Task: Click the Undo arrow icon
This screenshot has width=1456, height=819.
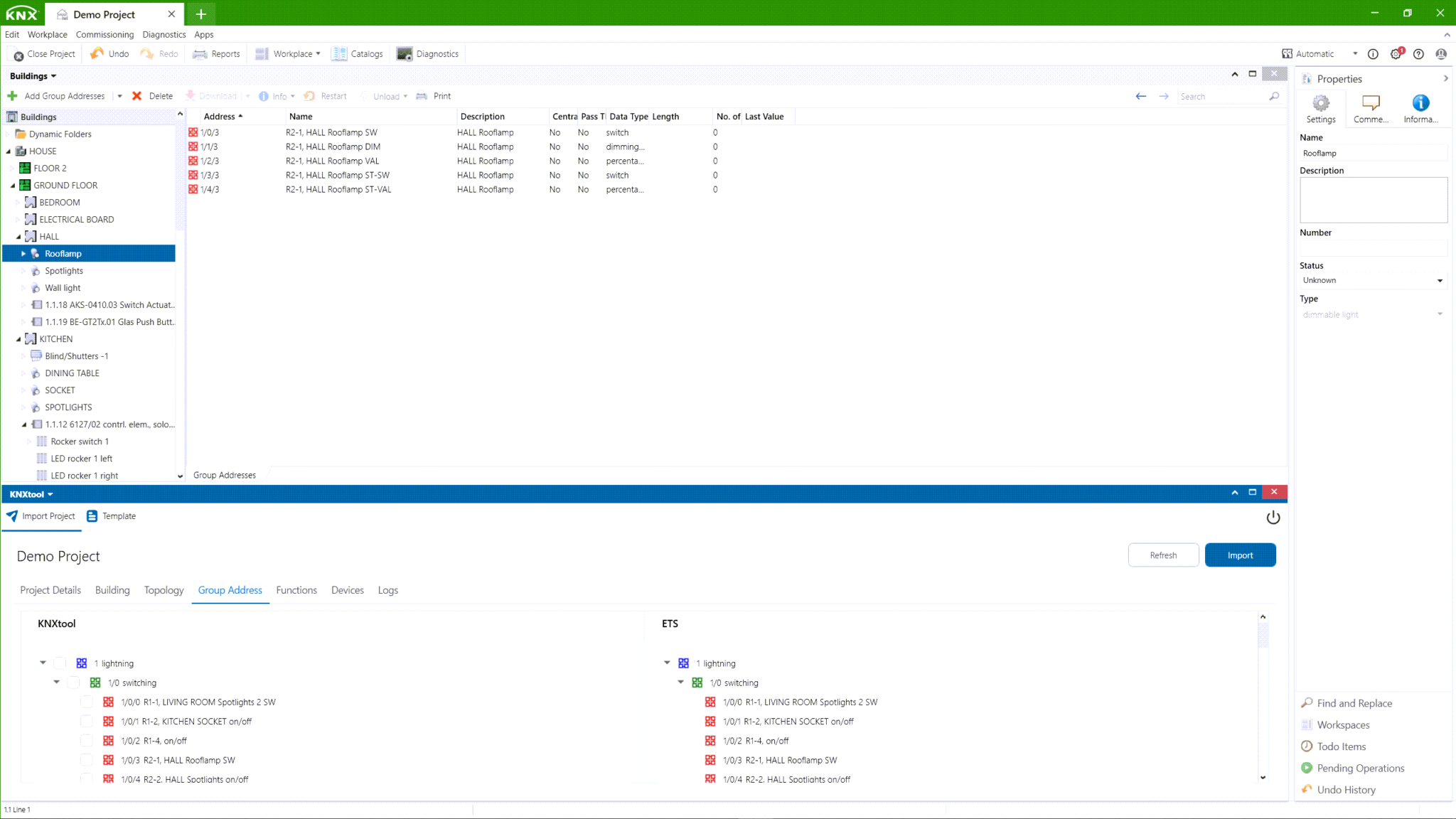Action: pos(97,54)
